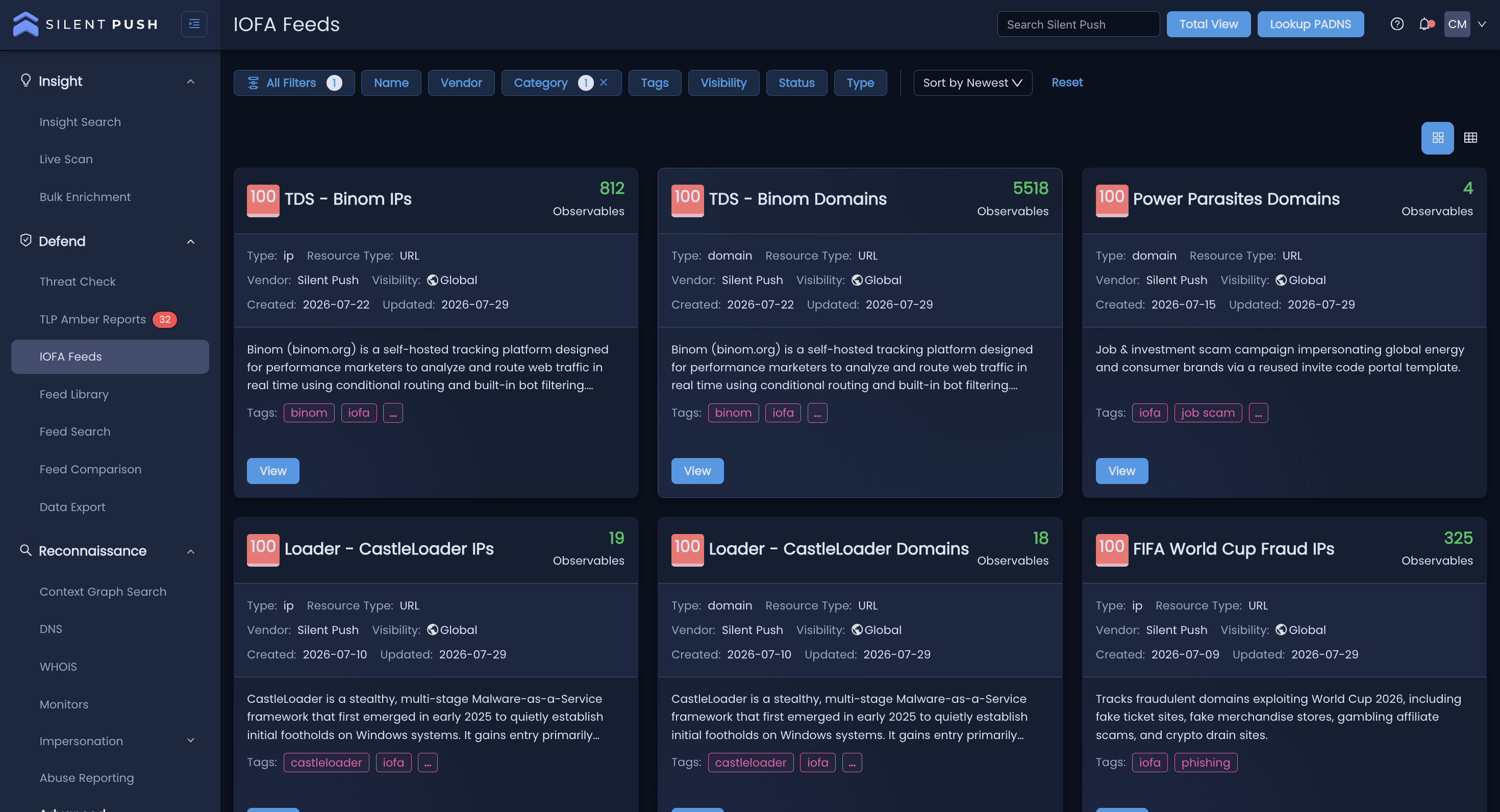Click the job scam tag

point(1208,413)
